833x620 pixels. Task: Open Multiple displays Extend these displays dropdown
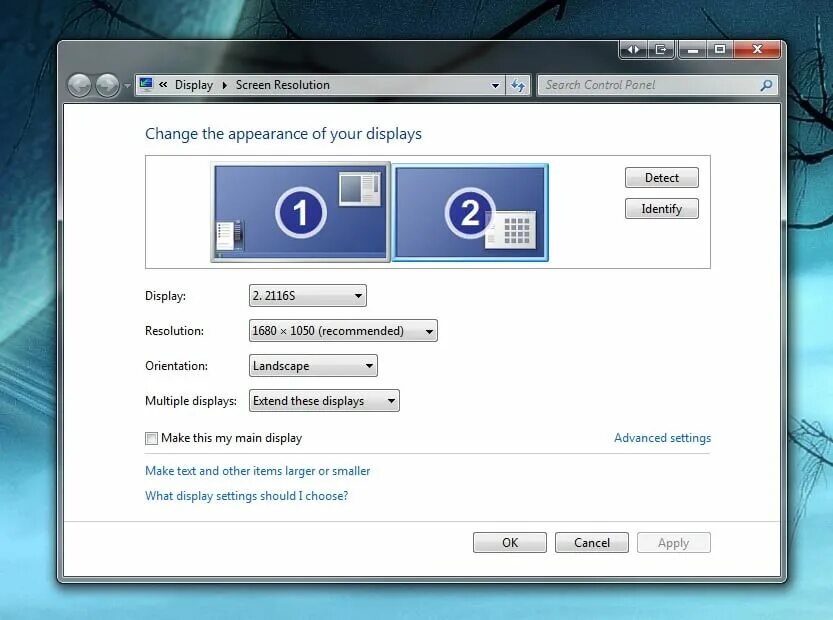click(x=324, y=401)
